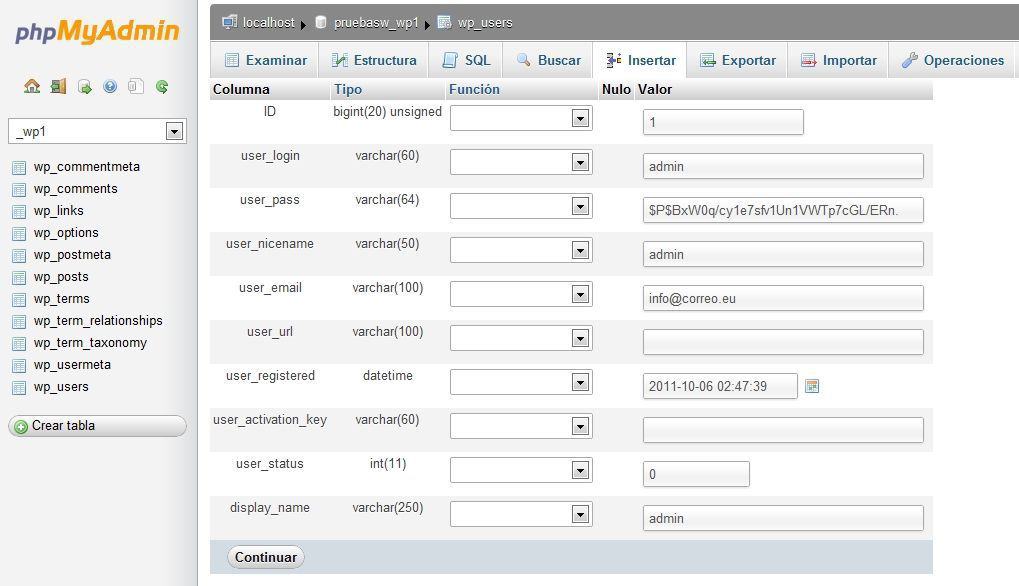
Task: Switch to the Examinar tab
Action: tap(265, 60)
